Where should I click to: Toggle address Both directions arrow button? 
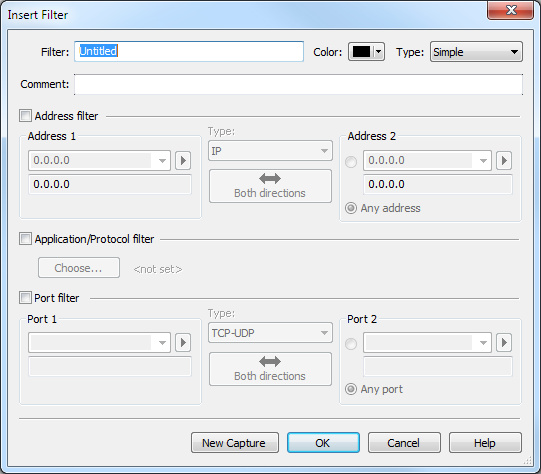270,186
